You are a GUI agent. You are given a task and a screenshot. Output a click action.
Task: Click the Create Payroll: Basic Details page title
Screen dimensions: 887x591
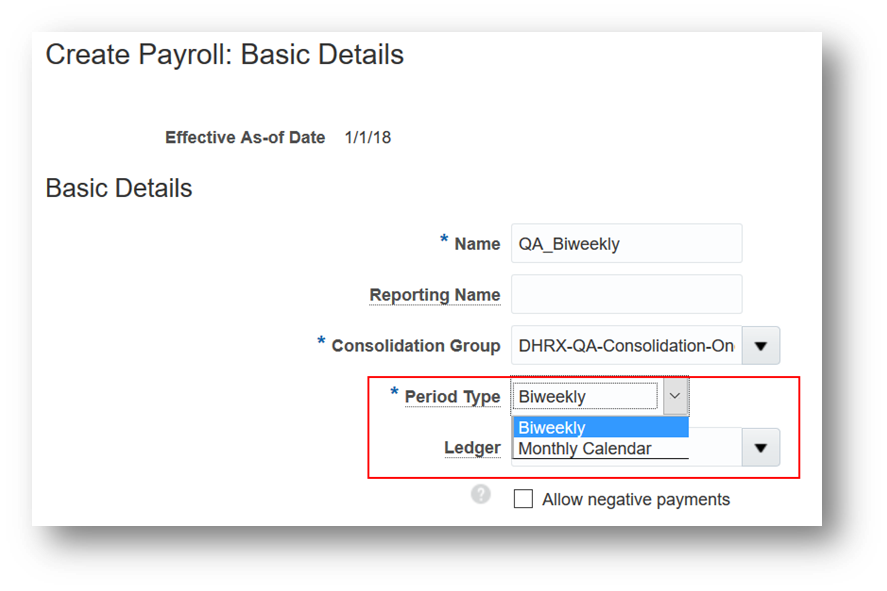225,55
